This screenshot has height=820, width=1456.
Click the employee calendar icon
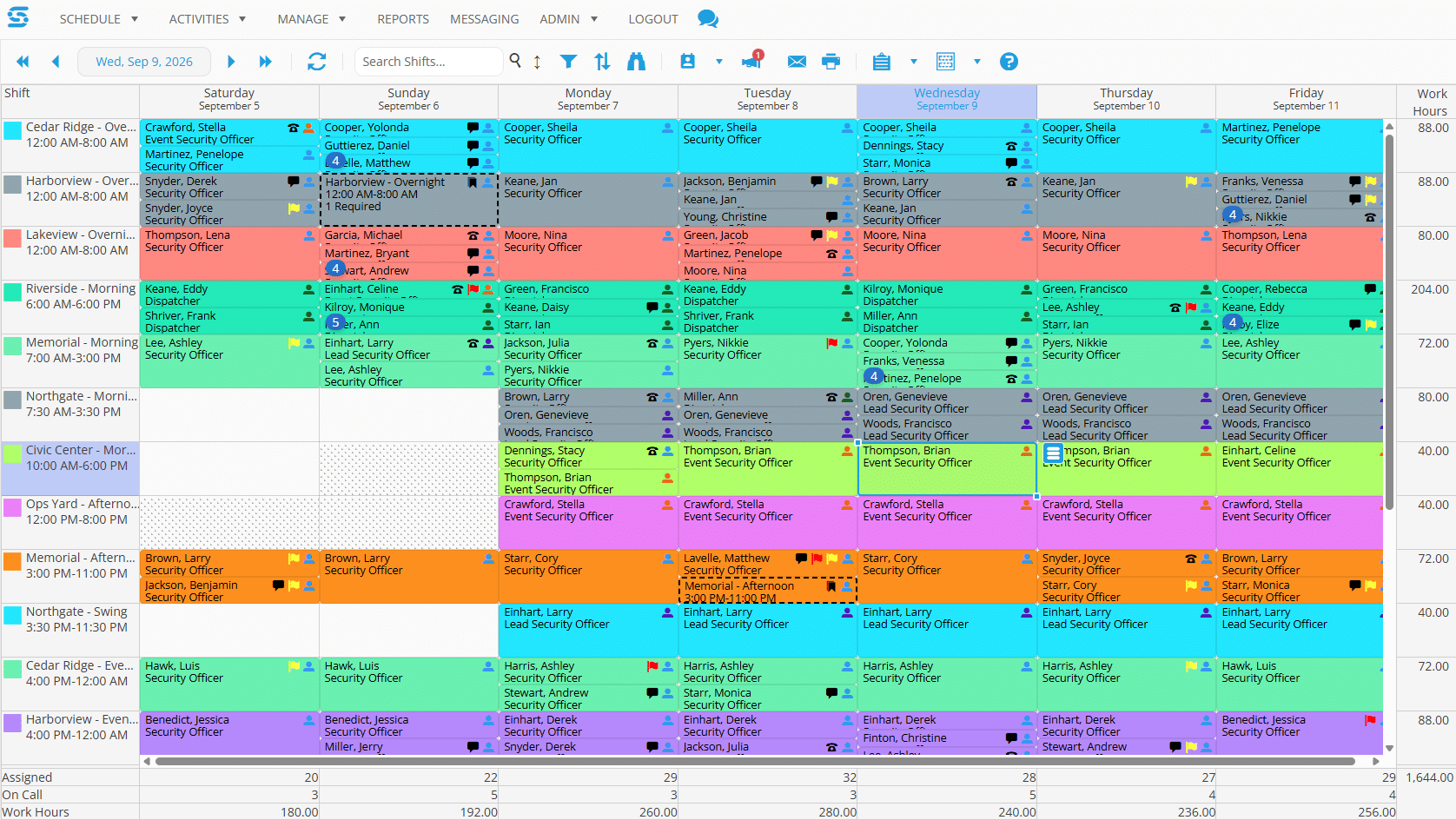(688, 62)
